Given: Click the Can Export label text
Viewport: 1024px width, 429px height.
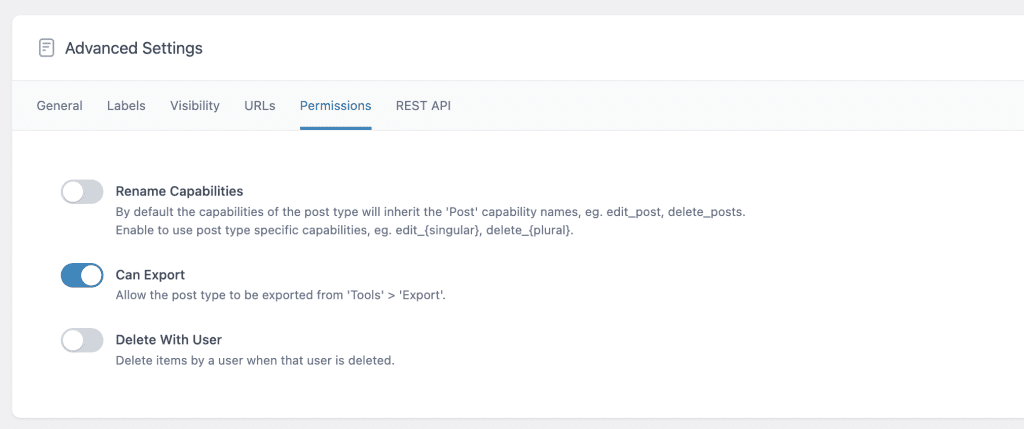Looking at the screenshot, I should pyautogui.click(x=150, y=275).
